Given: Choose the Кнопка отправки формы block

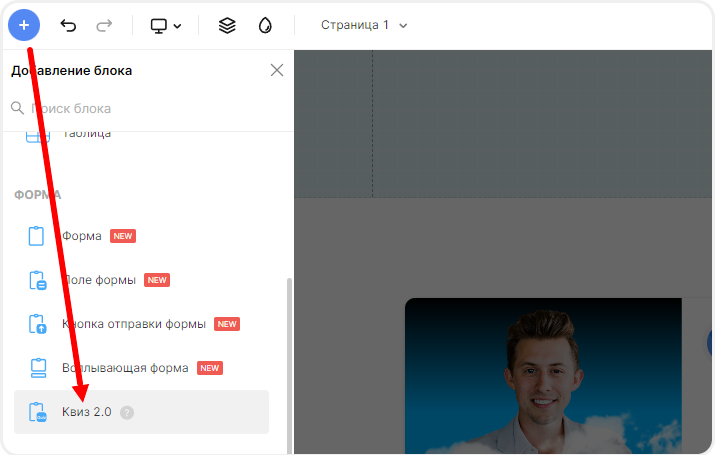Looking at the screenshot, I should pos(134,324).
